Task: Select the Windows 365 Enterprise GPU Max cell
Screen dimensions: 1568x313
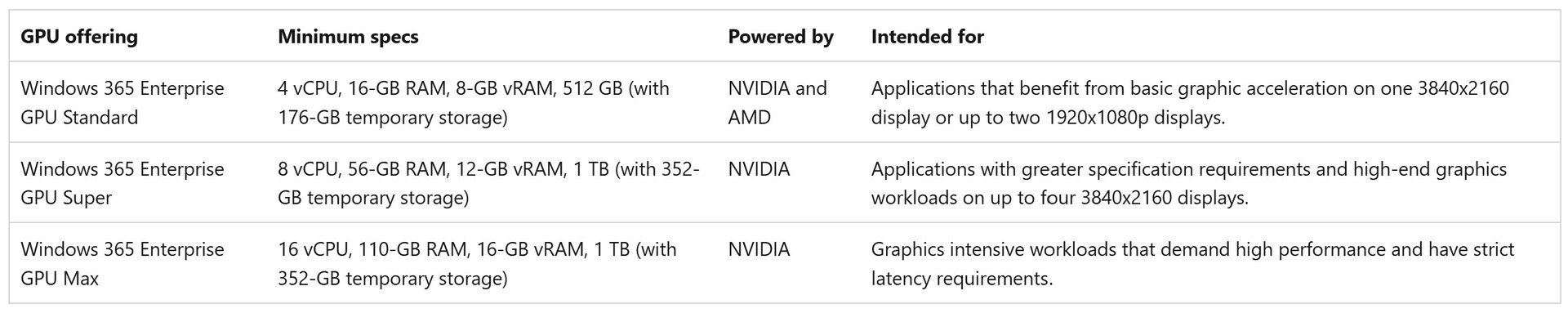Action: pos(122,264)
